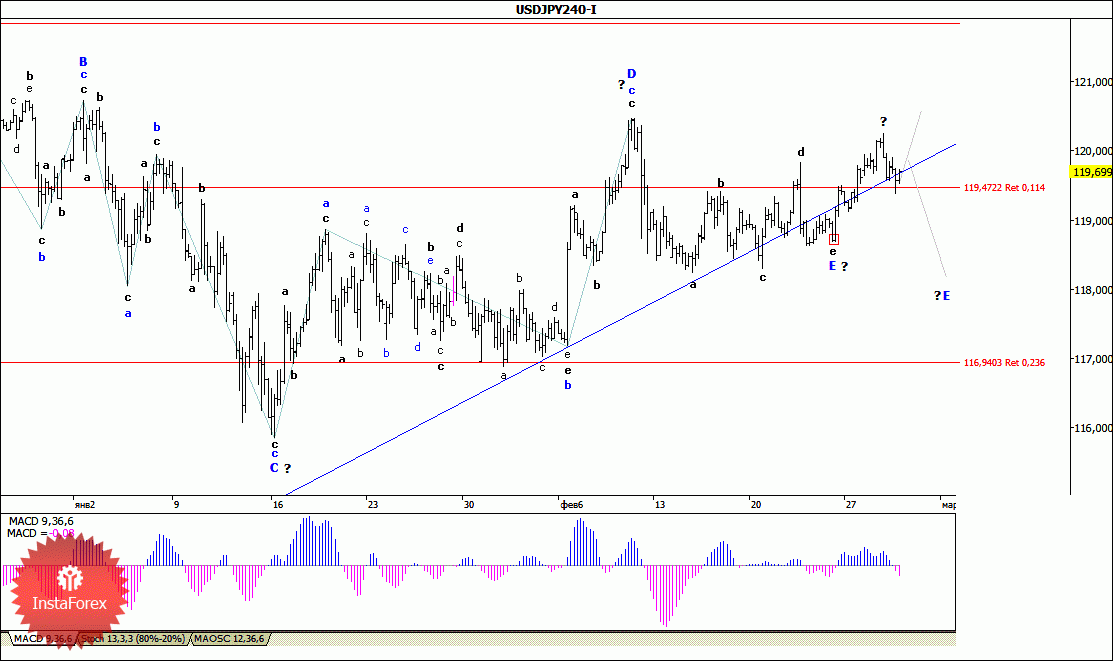The image size is (1113, 661).
Task: Click the date label 23 on time axis
Action: click(373, 505)
